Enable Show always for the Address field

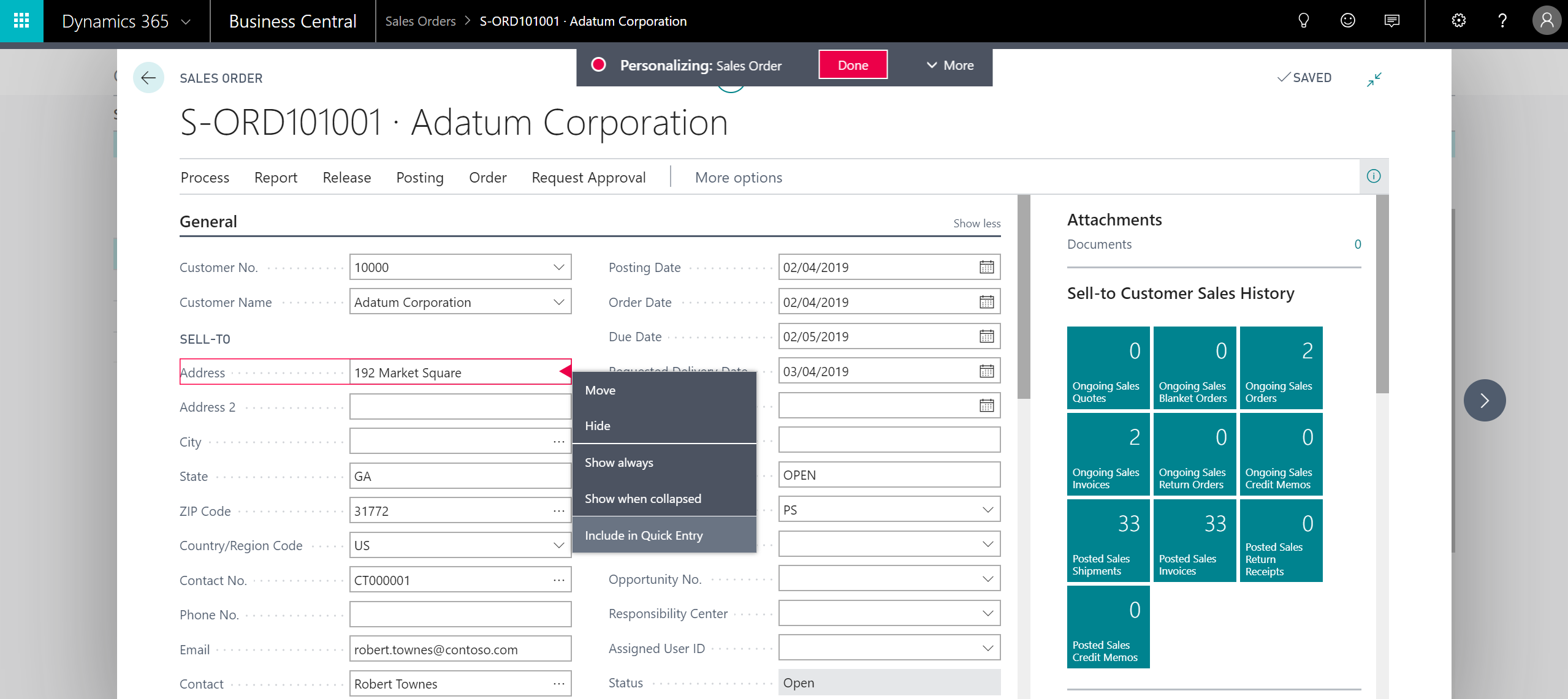pos(619,462)
